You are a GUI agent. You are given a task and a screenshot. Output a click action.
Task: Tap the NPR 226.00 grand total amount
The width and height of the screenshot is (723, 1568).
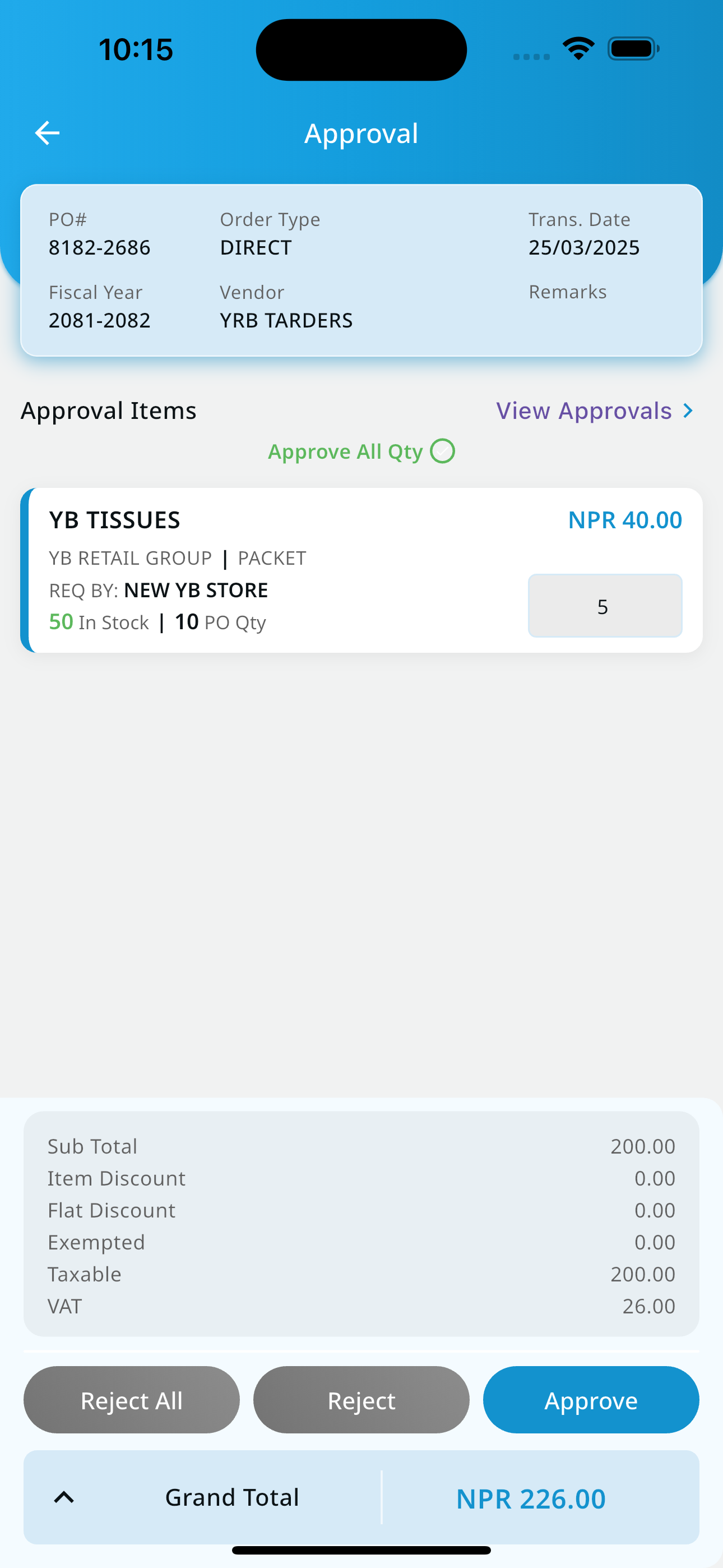click(531, 1498)
